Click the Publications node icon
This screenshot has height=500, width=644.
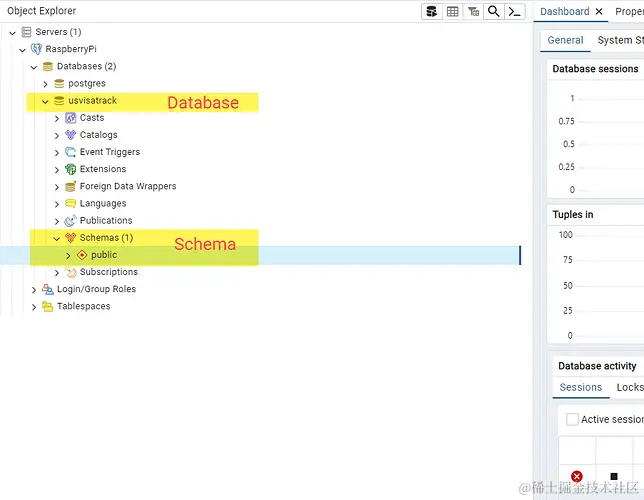[x=71, y=221]
